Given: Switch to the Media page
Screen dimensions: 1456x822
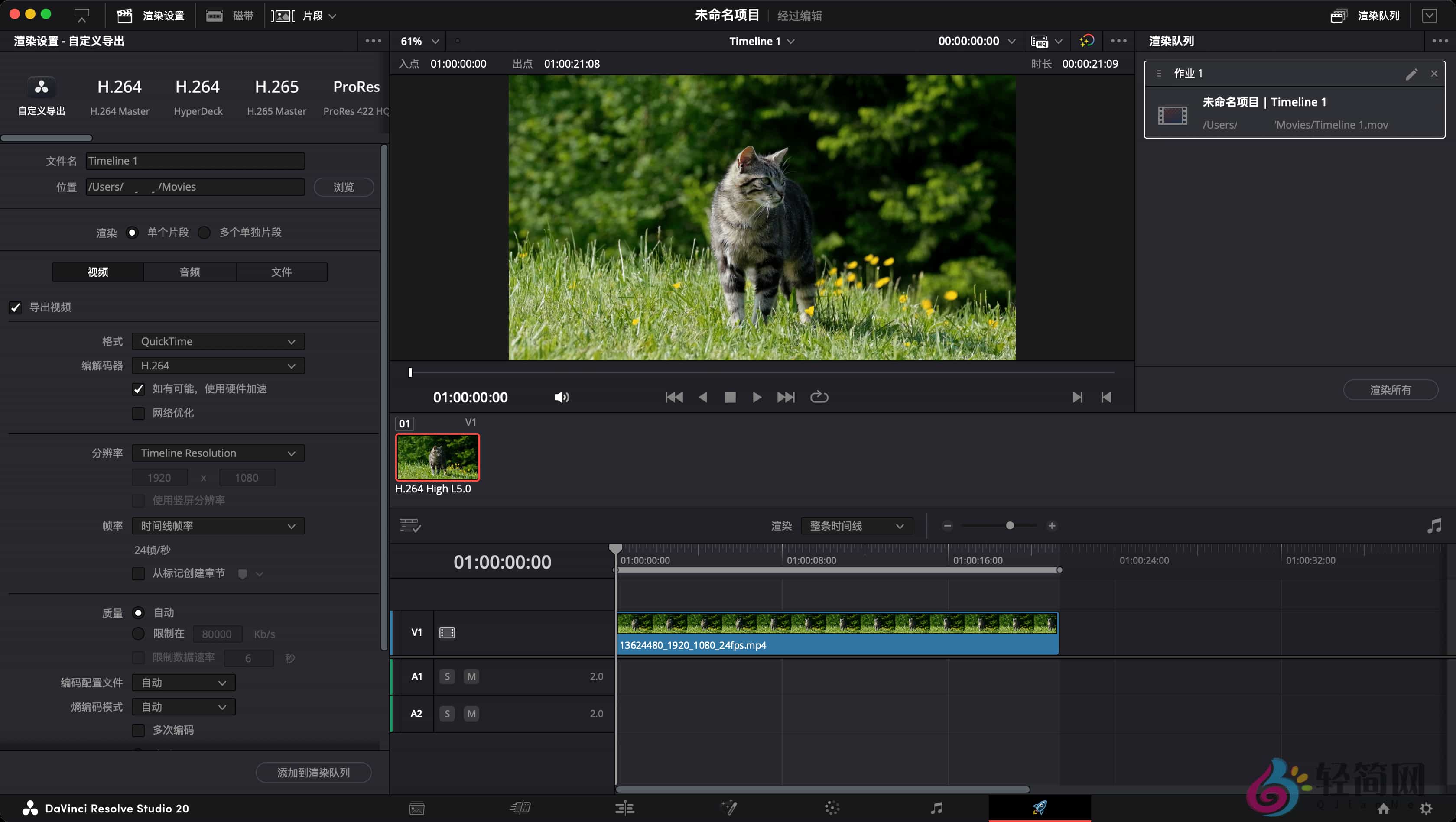Looking at the screenshot, I should [x=416, y=808].
